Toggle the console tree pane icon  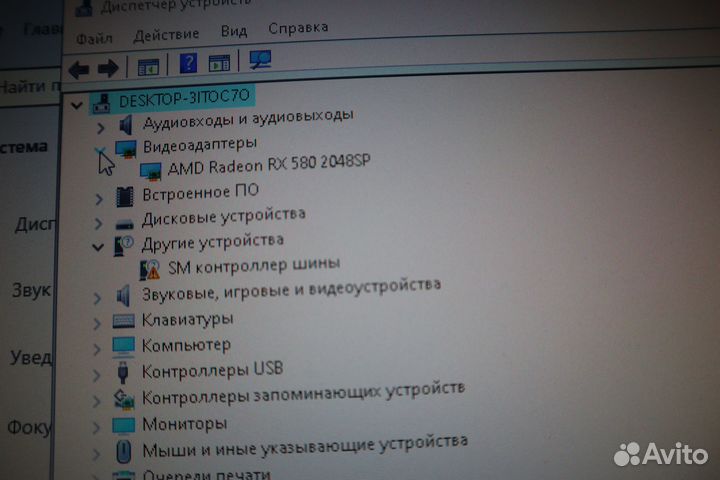click(x=148, y=67)
